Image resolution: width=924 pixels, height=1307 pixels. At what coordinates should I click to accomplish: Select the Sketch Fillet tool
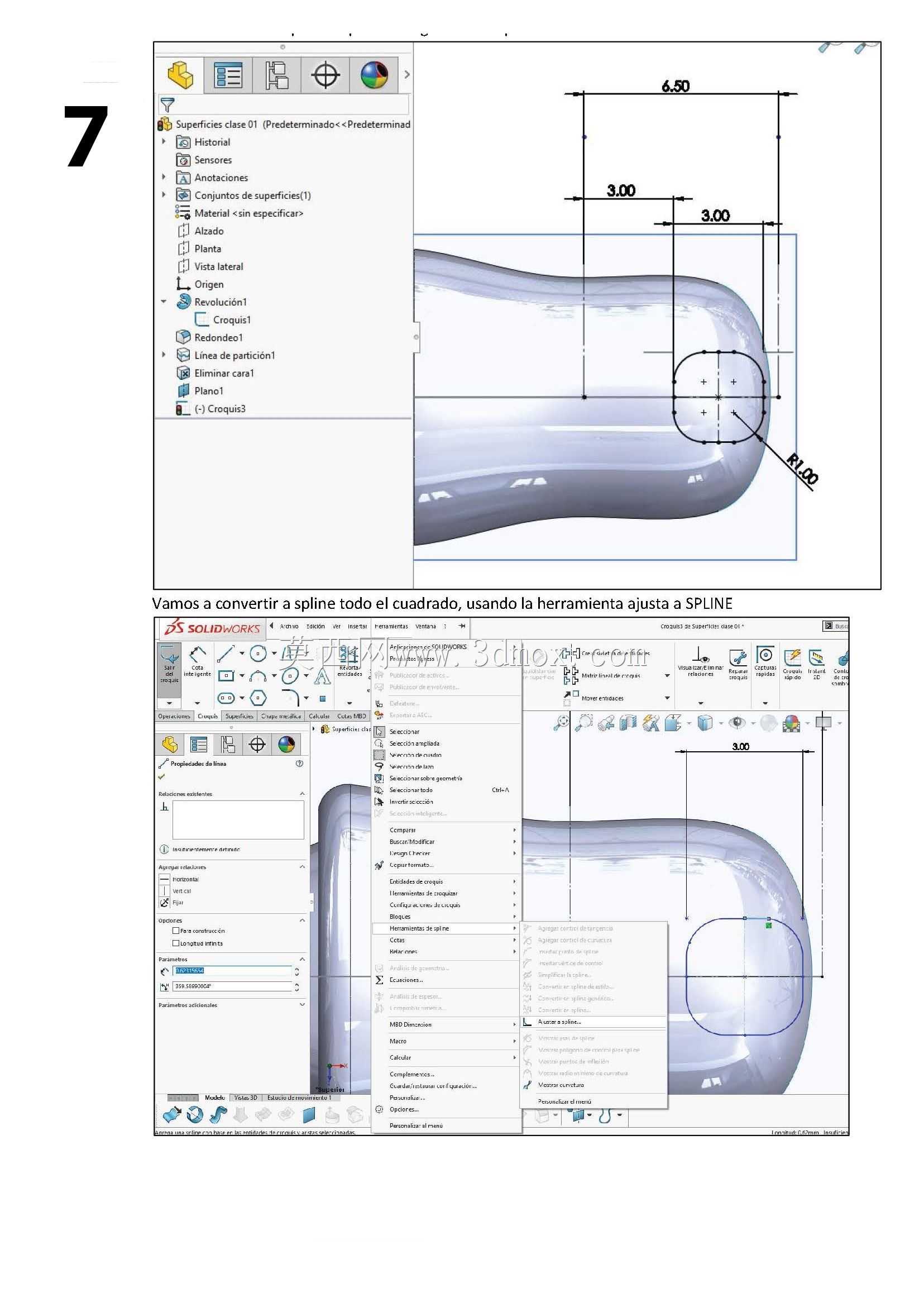coord(291,697)
